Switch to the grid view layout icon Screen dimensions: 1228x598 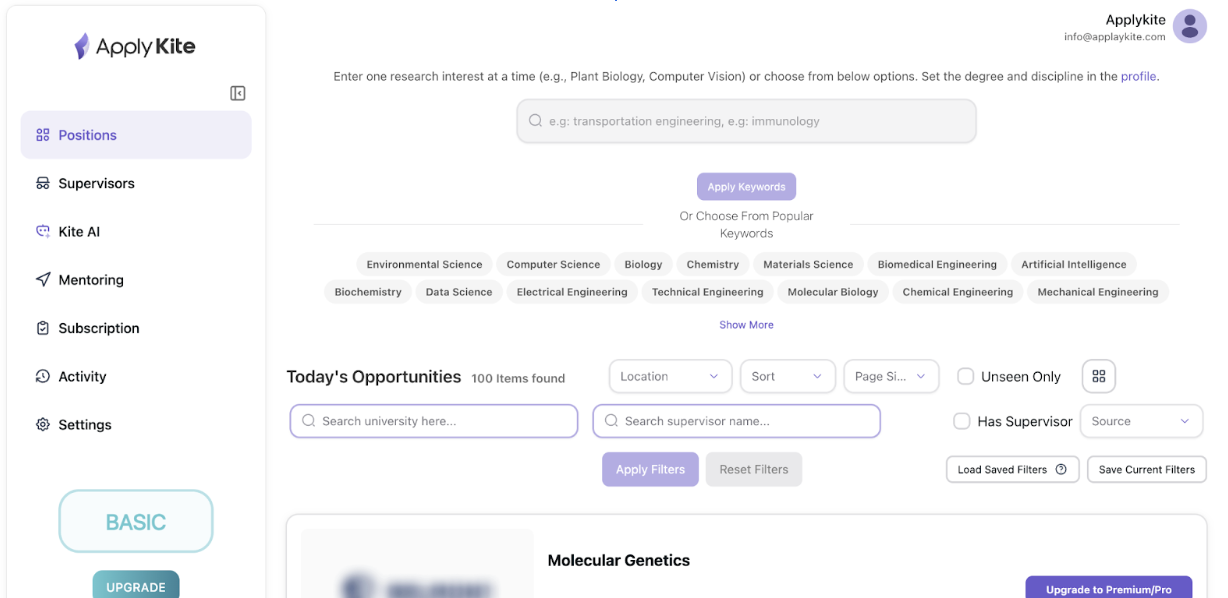[x=1099, y=376]
